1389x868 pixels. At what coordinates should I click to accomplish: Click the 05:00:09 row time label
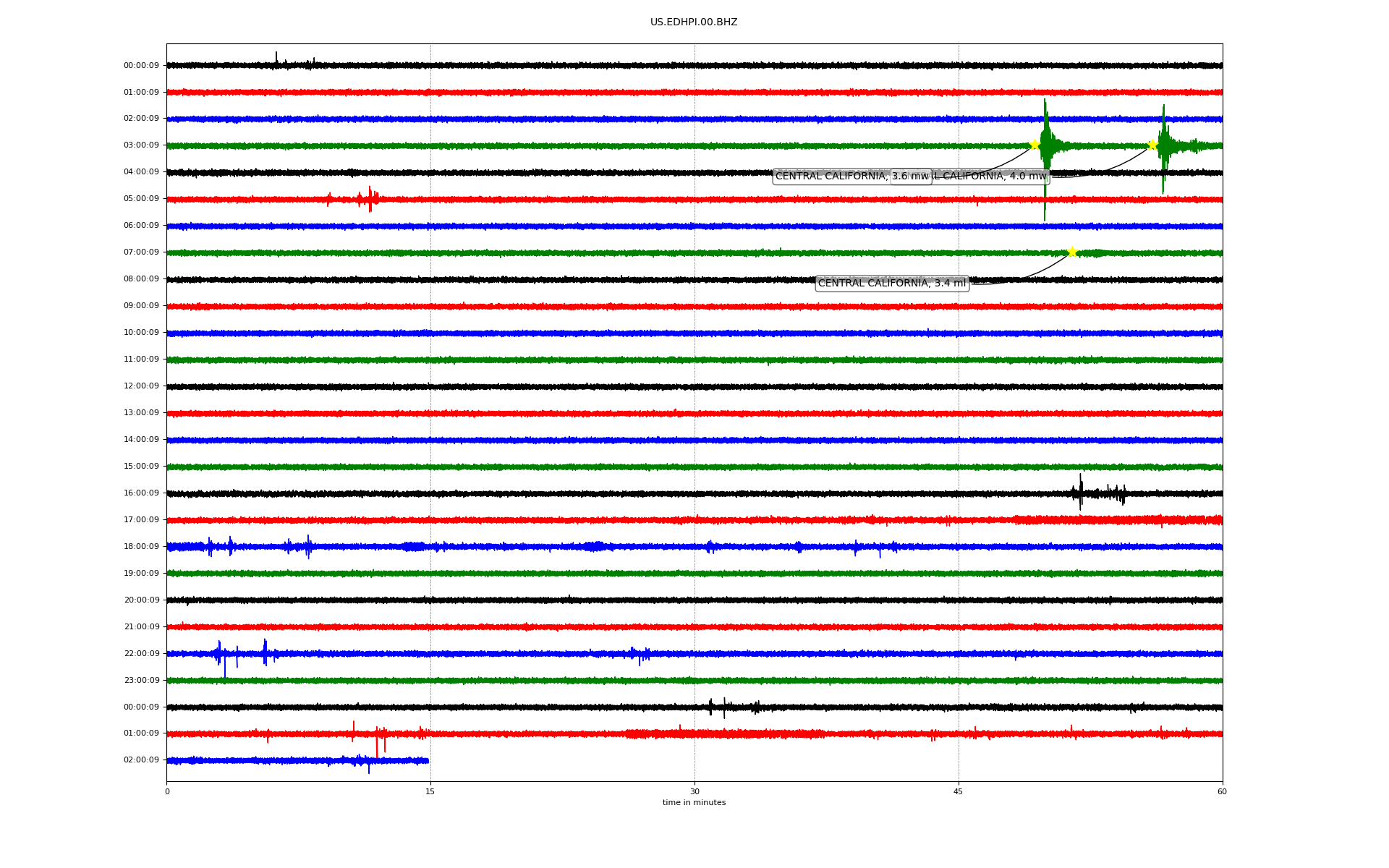point(141,199)
